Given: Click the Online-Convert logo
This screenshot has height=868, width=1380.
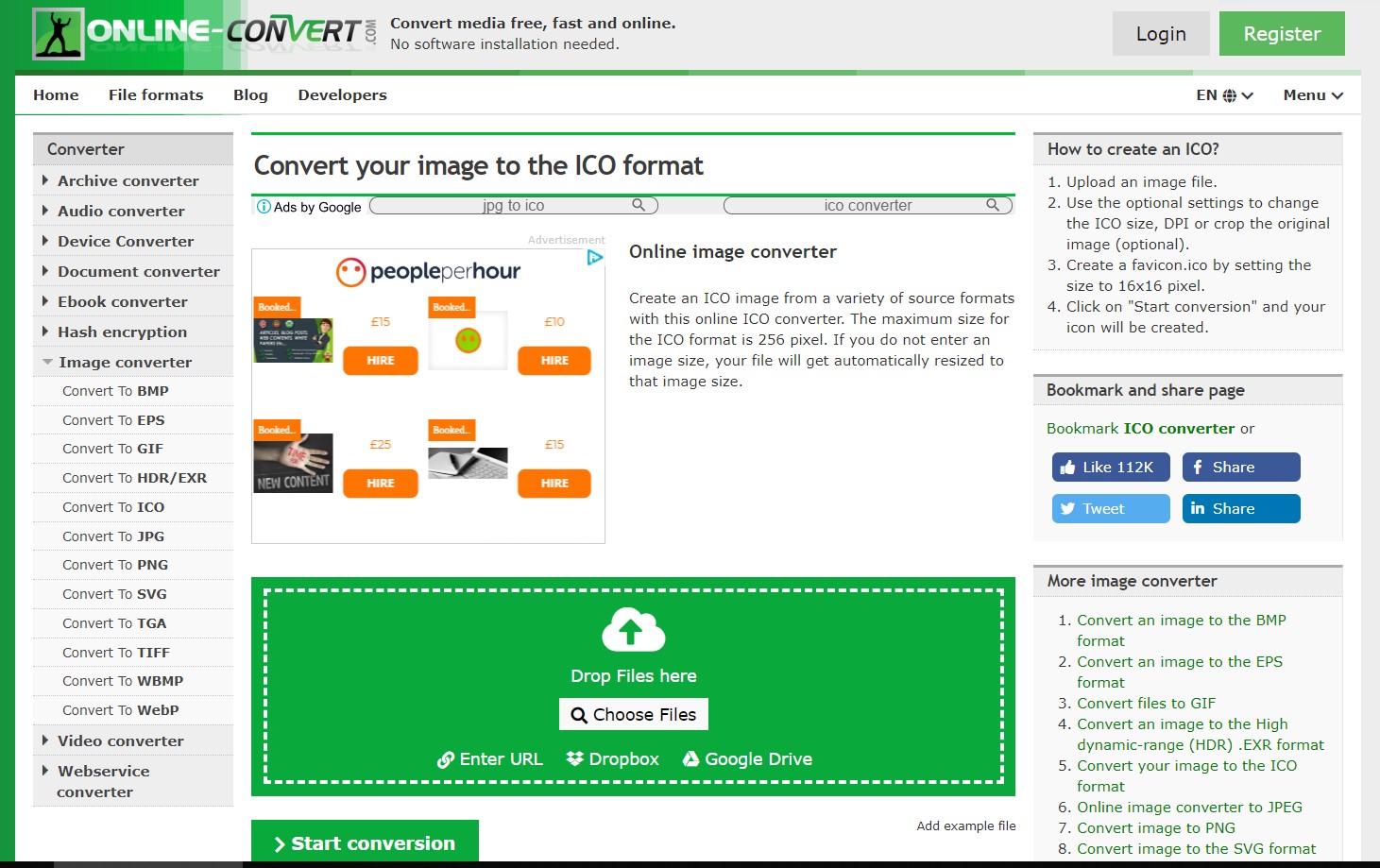Looking at the screenshot, I should tap(205, 34).
